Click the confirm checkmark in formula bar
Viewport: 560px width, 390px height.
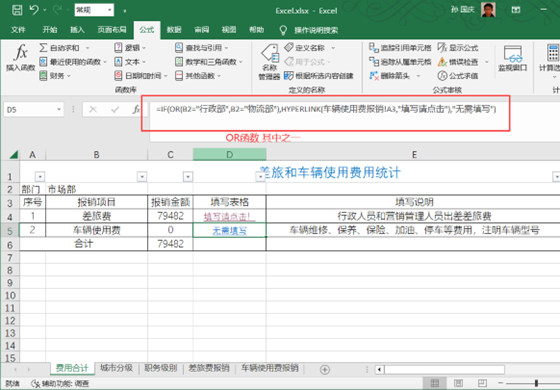pos(115,109)
